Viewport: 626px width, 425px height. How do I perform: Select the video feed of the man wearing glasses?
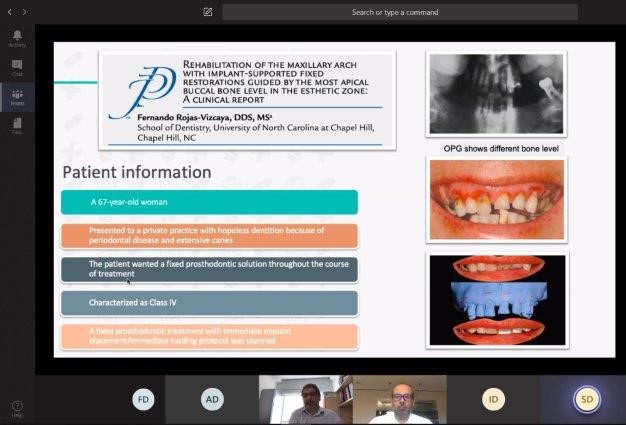400,399
